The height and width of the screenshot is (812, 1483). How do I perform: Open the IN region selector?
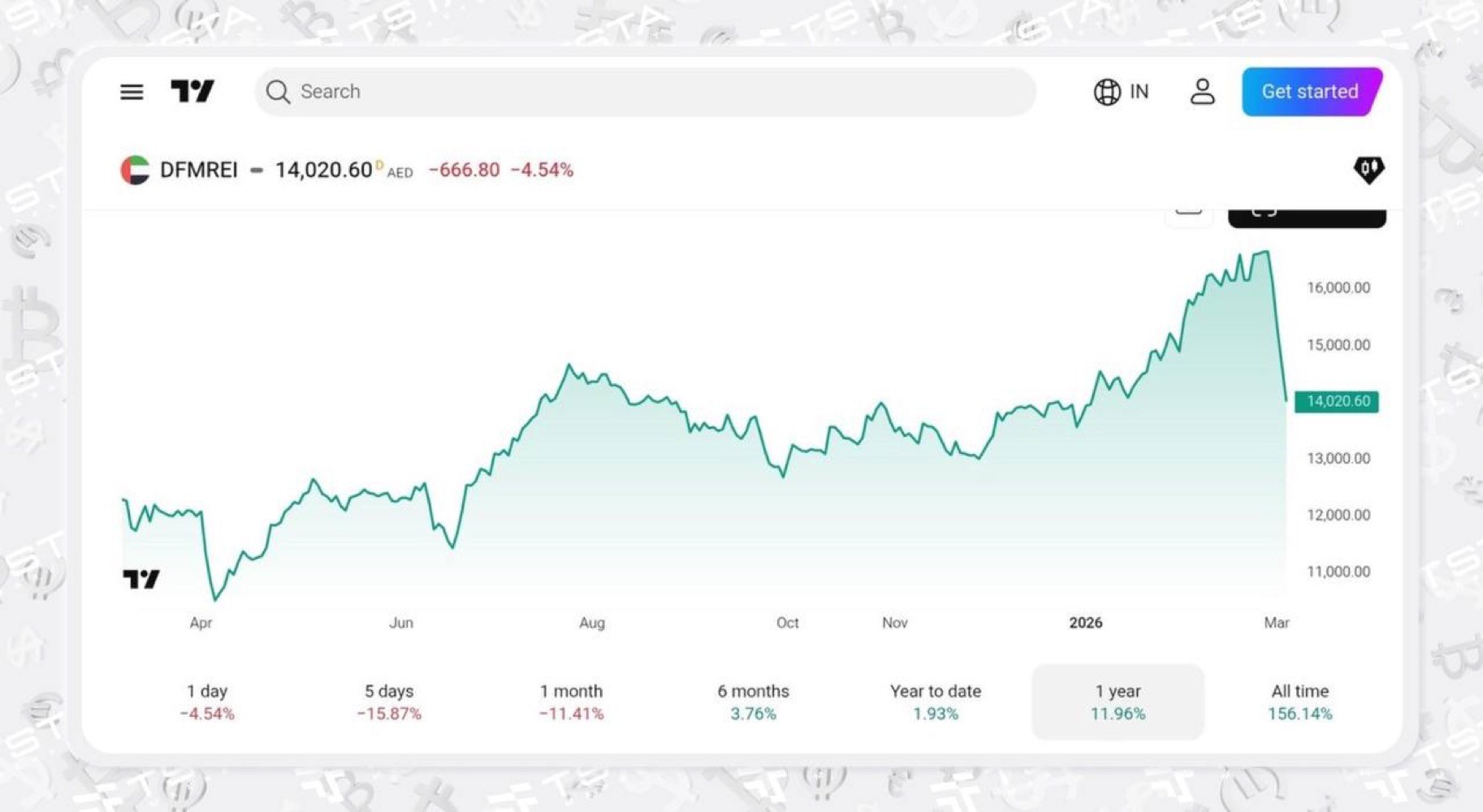tap(1139, 92)
